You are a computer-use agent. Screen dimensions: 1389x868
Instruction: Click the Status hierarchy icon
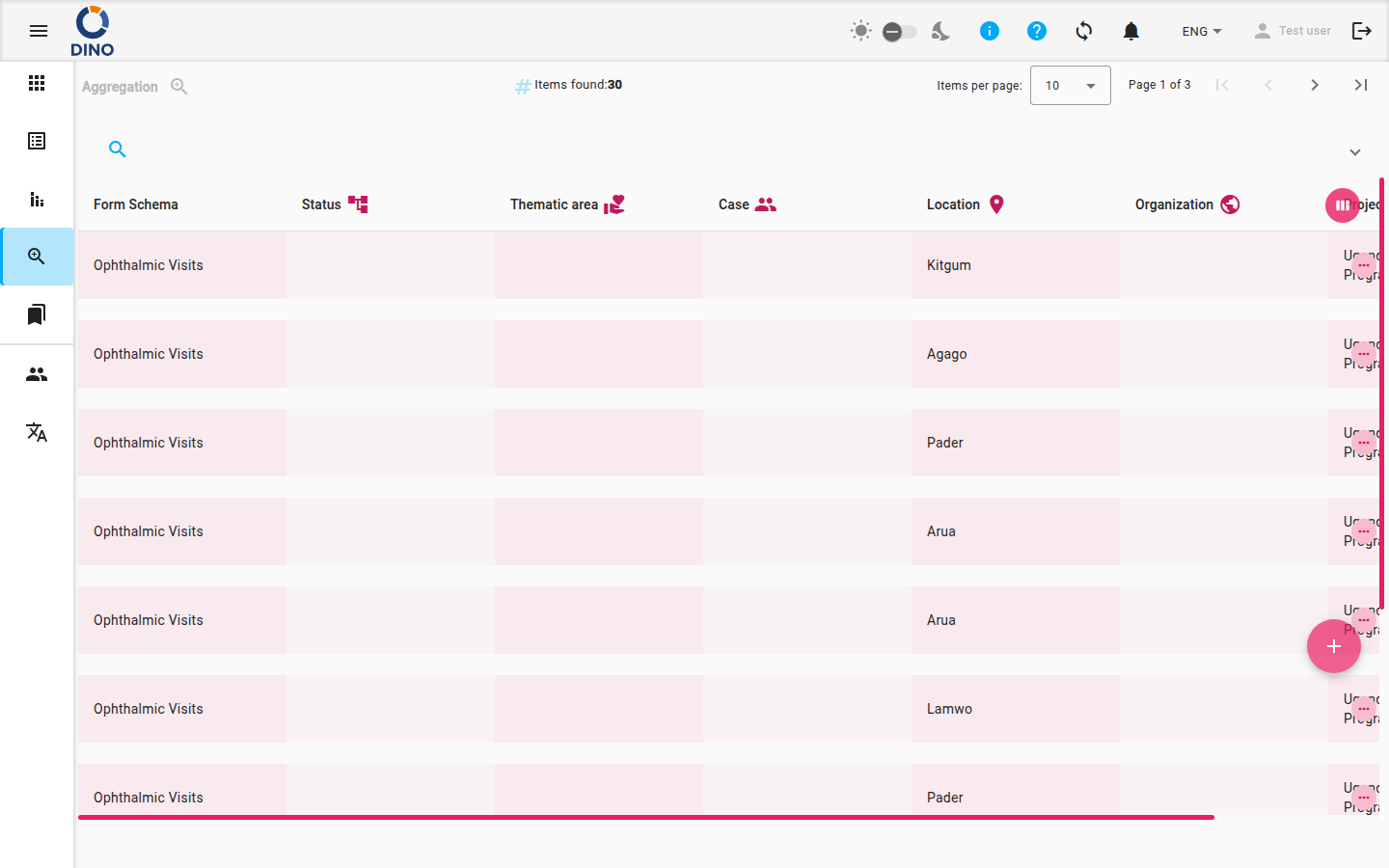pyautogui.click(x=358, y=204)
